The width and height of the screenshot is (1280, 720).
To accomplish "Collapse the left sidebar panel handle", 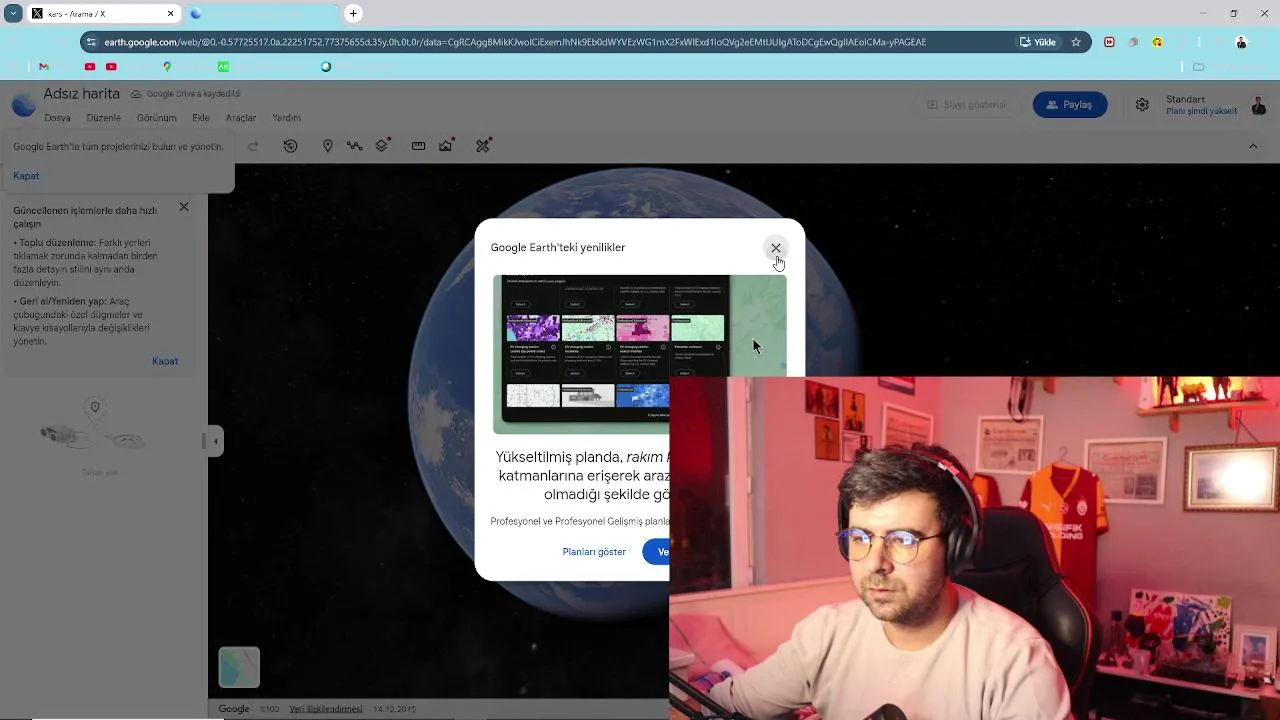I will pyautogui.click(x=215, y=441).
